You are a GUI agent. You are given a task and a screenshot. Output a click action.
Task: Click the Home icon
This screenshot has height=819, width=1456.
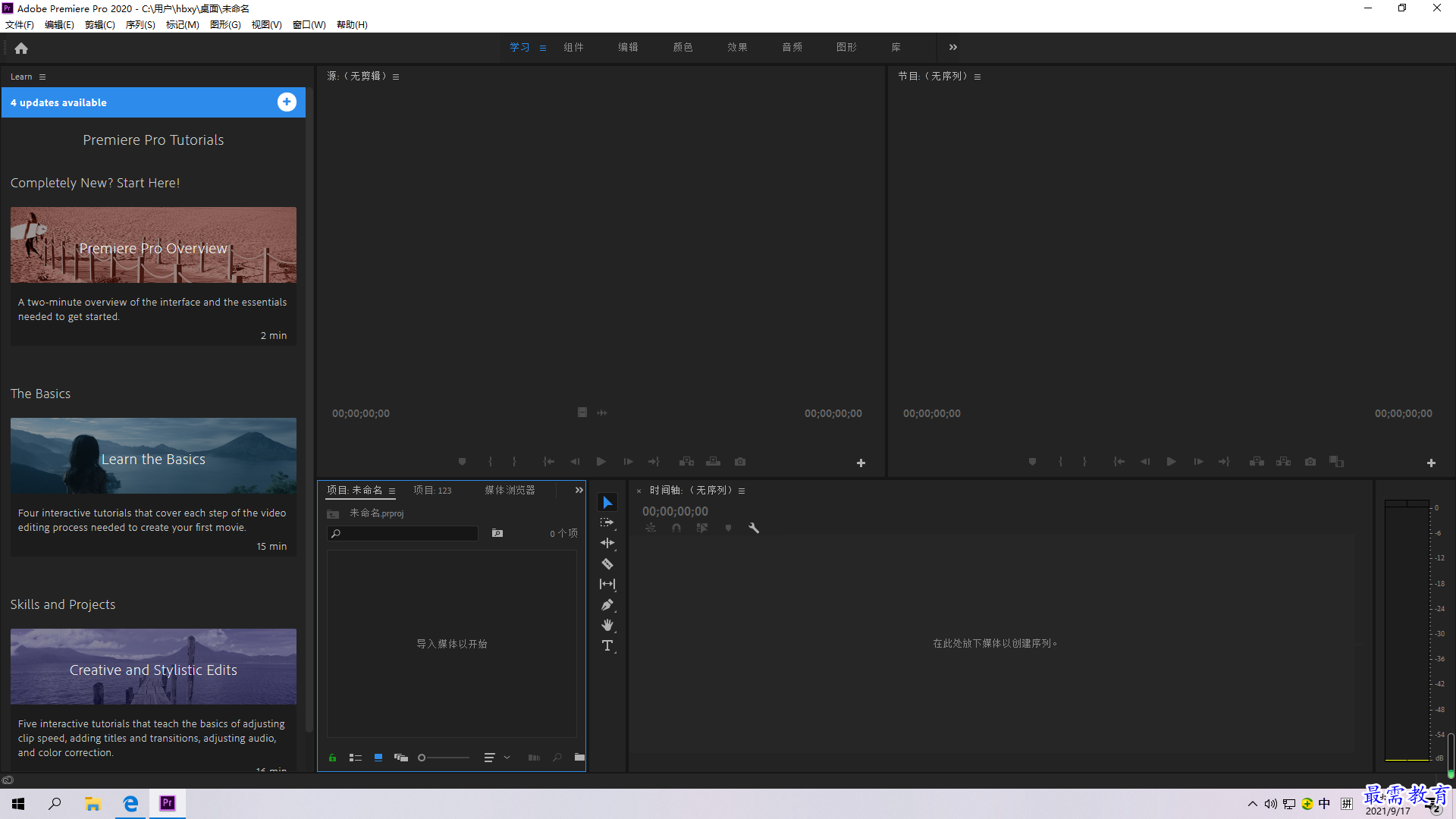coord(21,49)
